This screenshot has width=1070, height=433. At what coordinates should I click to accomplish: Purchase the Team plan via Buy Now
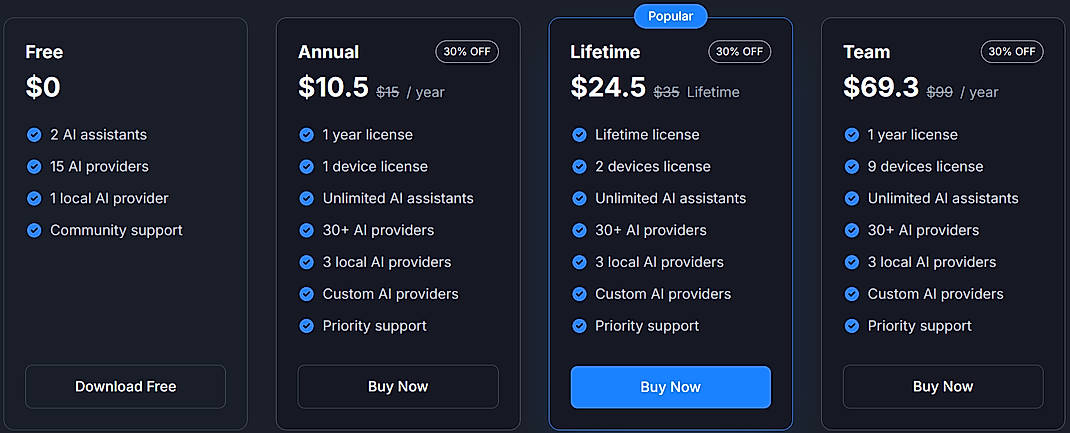coord(943,387)
